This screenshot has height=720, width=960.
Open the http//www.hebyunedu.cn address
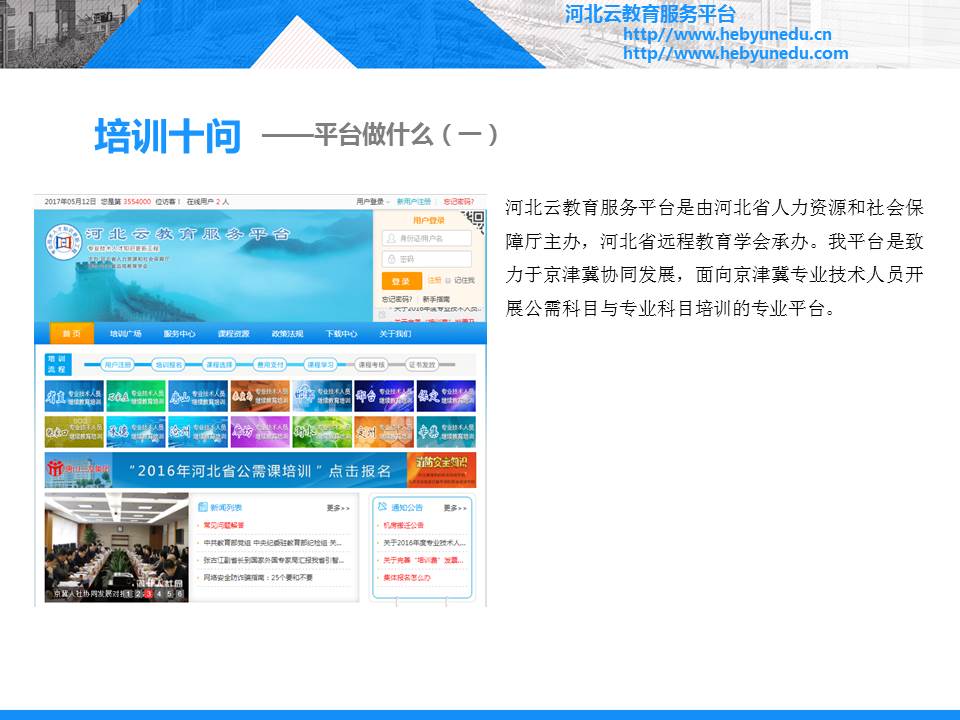(727, 34)
